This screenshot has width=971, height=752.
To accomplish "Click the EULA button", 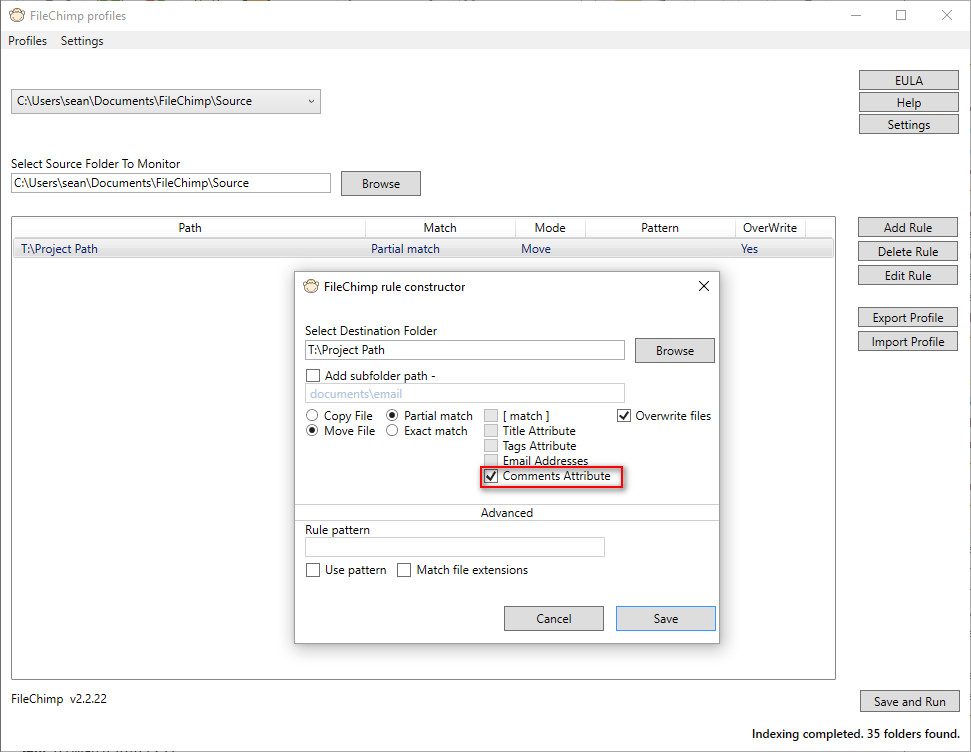I will (x=908, y=81).
